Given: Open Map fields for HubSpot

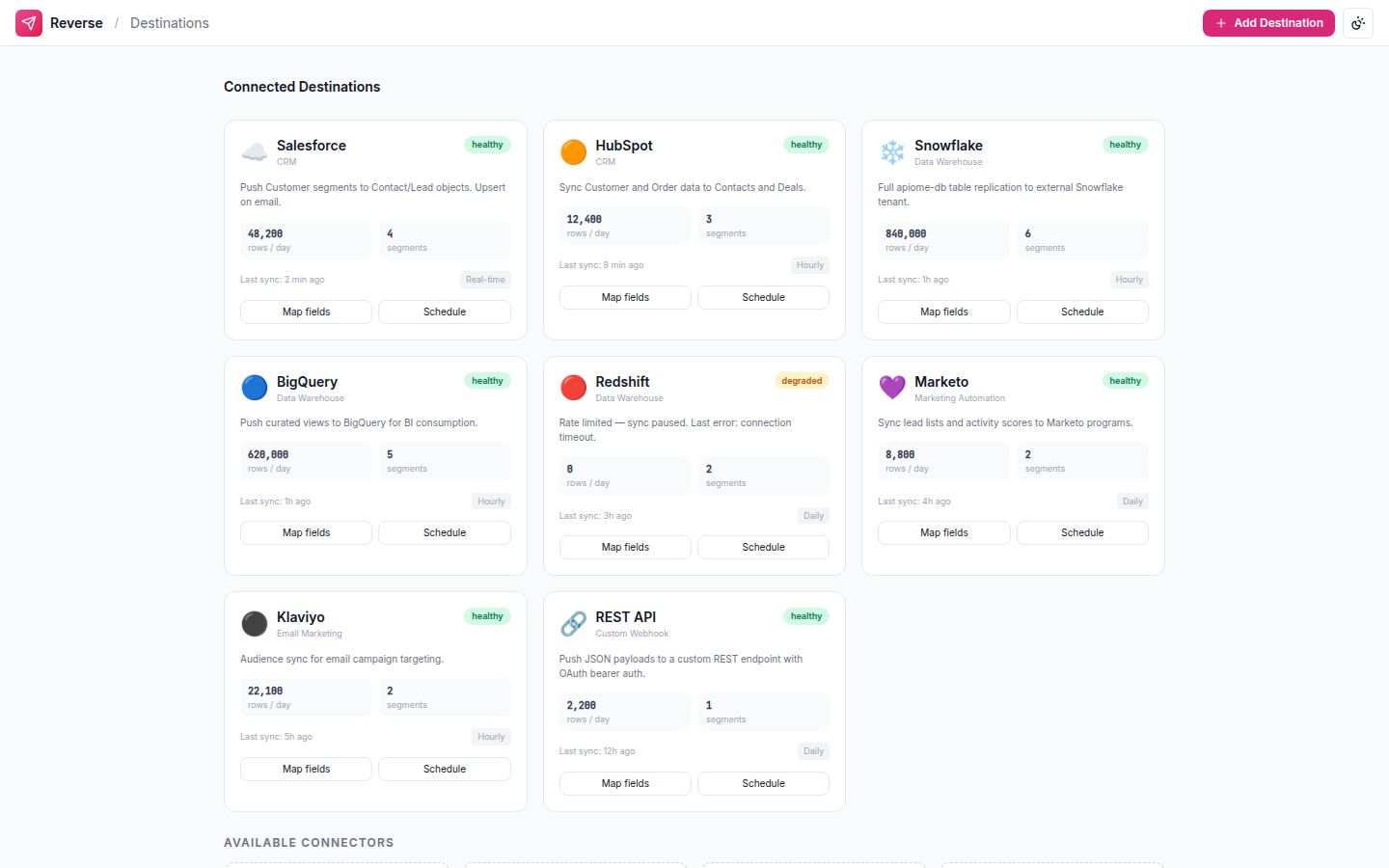Looking at the screenshot, I should (625, 298).
